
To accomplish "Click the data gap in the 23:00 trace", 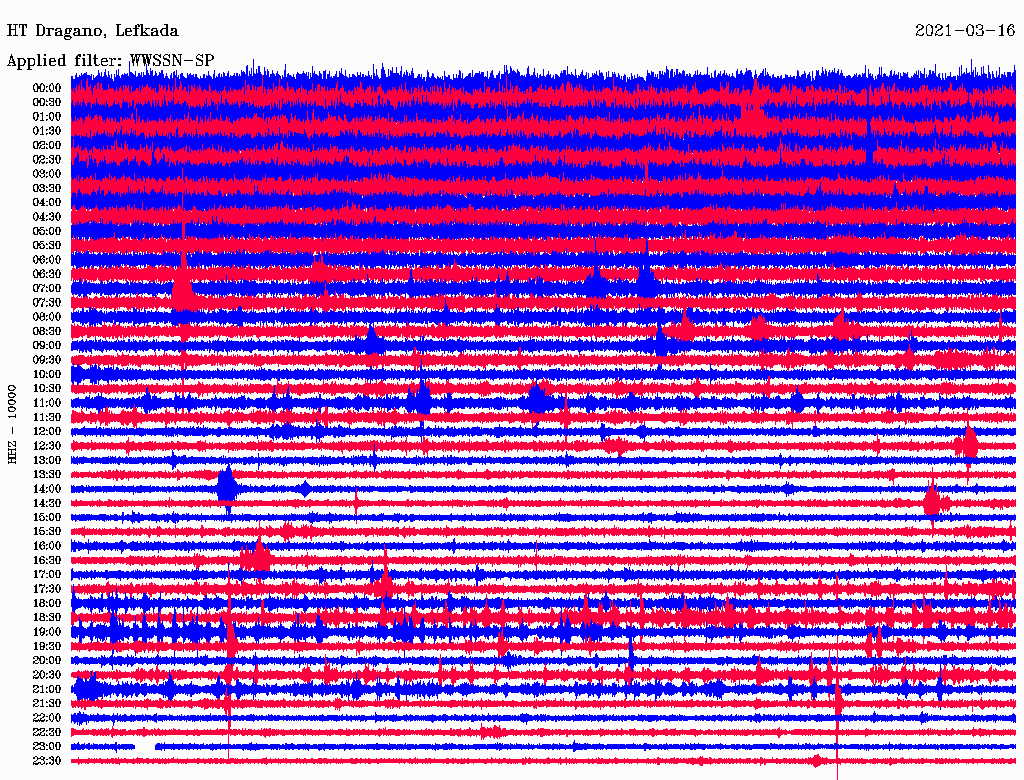I will (x=145, y=747).
